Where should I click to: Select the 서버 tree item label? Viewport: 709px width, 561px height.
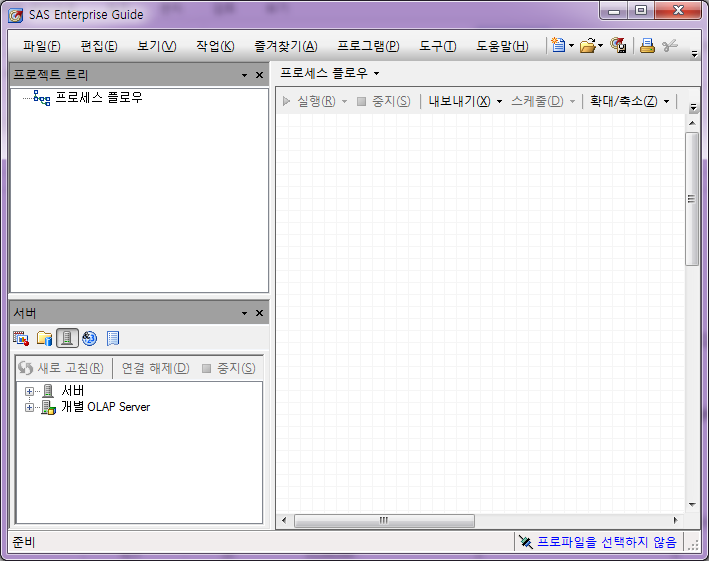(72, 391)
